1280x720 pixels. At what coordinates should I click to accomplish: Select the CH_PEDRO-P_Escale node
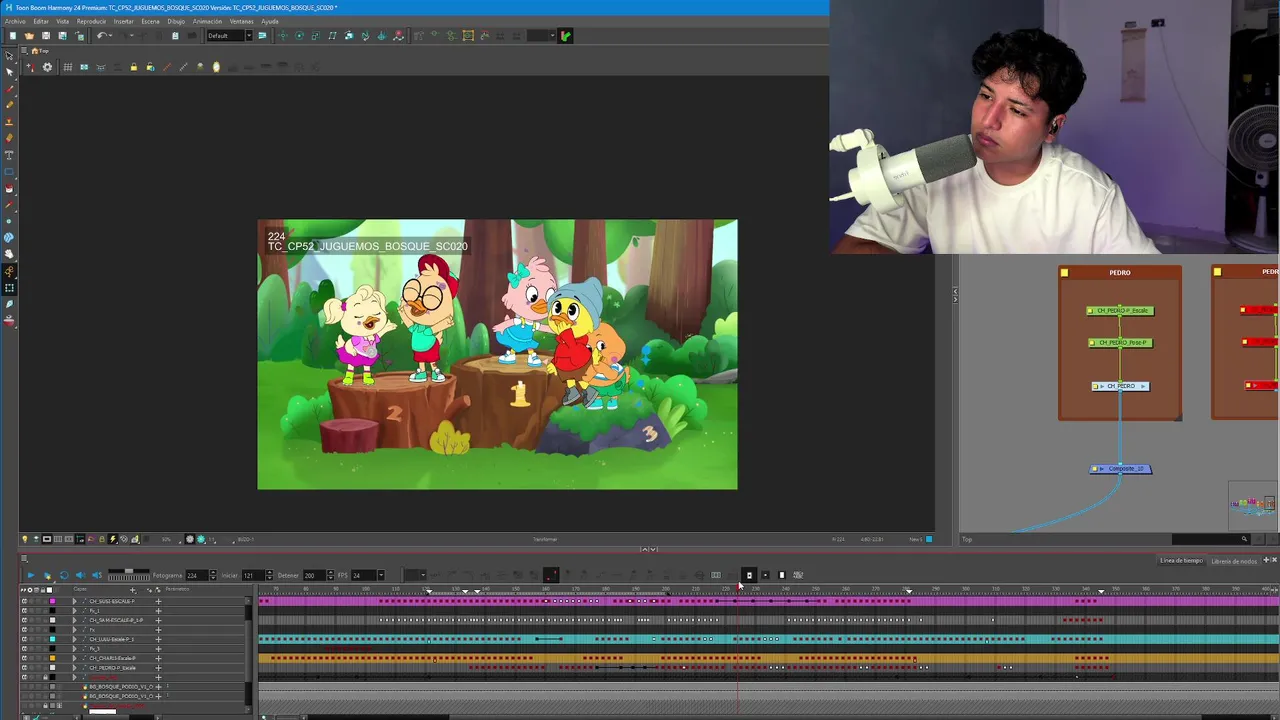click(1120, 311)
